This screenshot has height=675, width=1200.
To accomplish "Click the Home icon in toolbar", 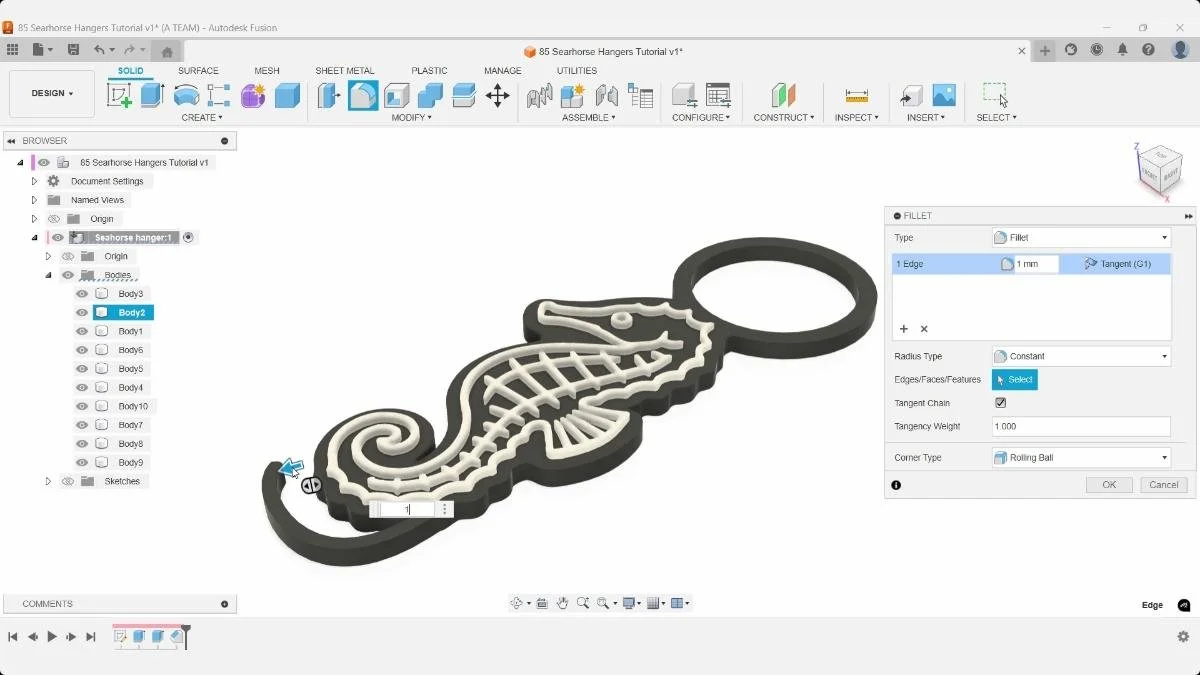I will click(167, 51).
